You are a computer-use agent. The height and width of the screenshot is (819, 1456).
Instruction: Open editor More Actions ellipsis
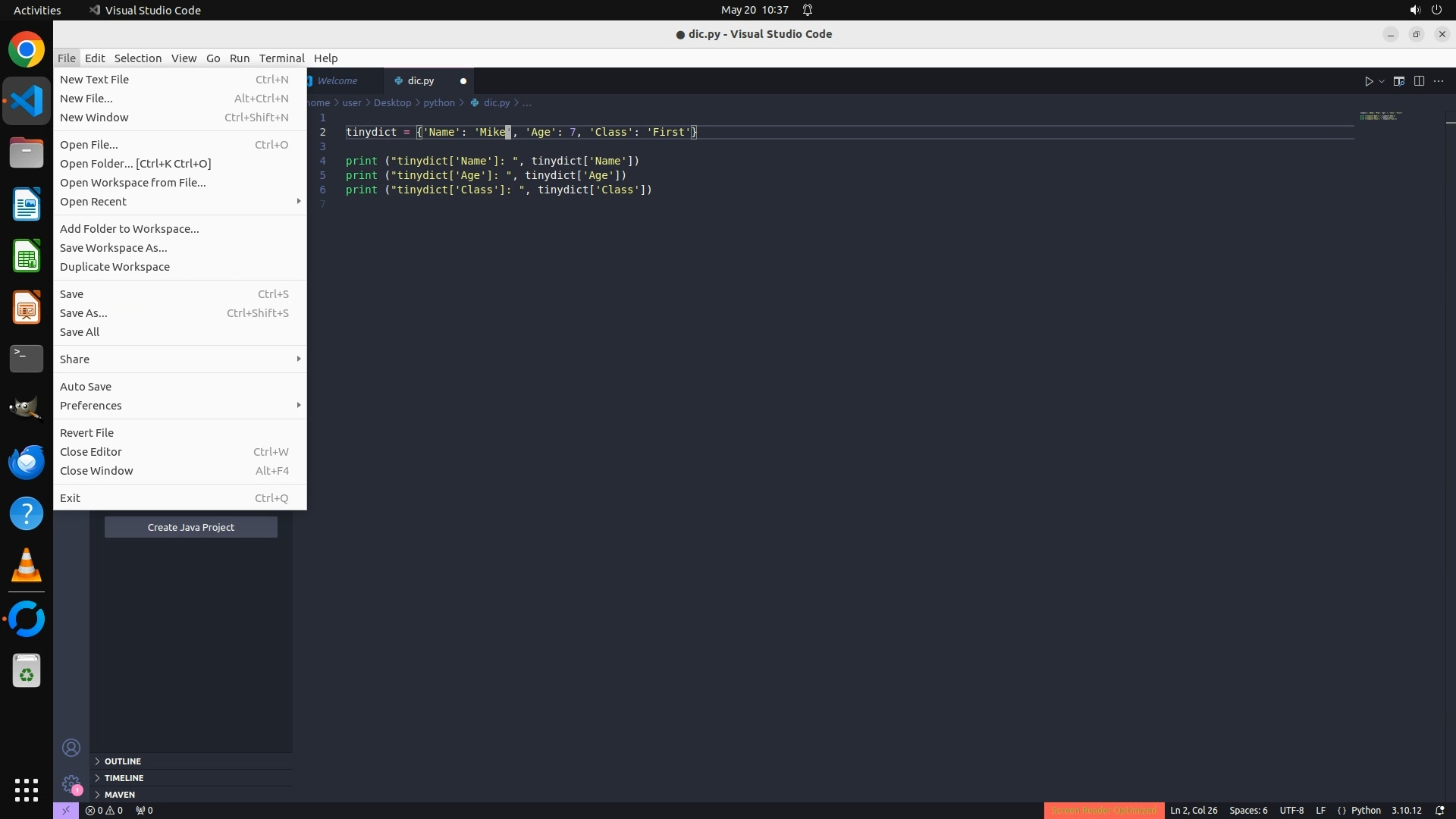coord(1439,81)
